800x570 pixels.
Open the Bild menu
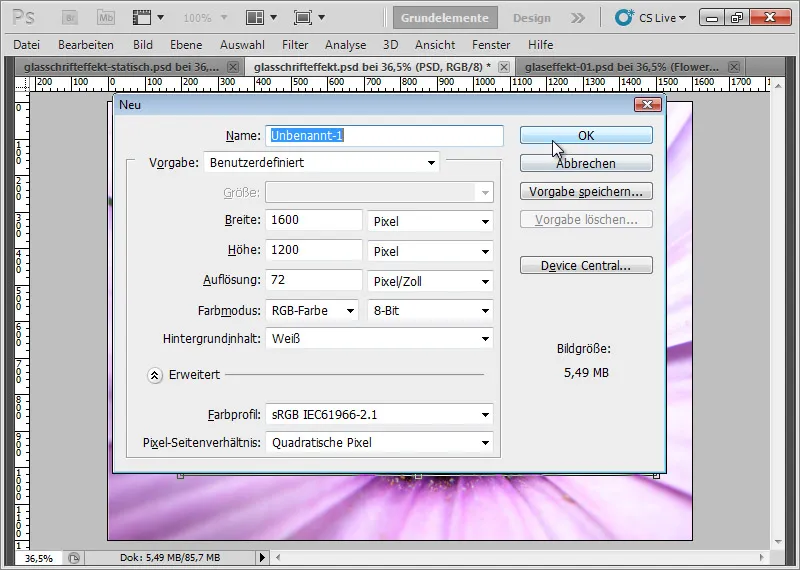point(143,45)
